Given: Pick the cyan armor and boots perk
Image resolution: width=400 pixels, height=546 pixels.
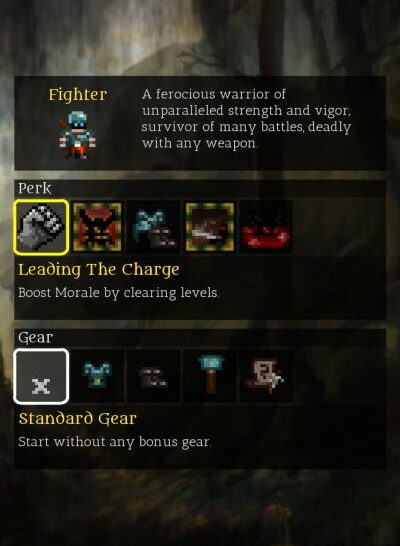Looking at the screenshot, I should (x=154, y=227).
